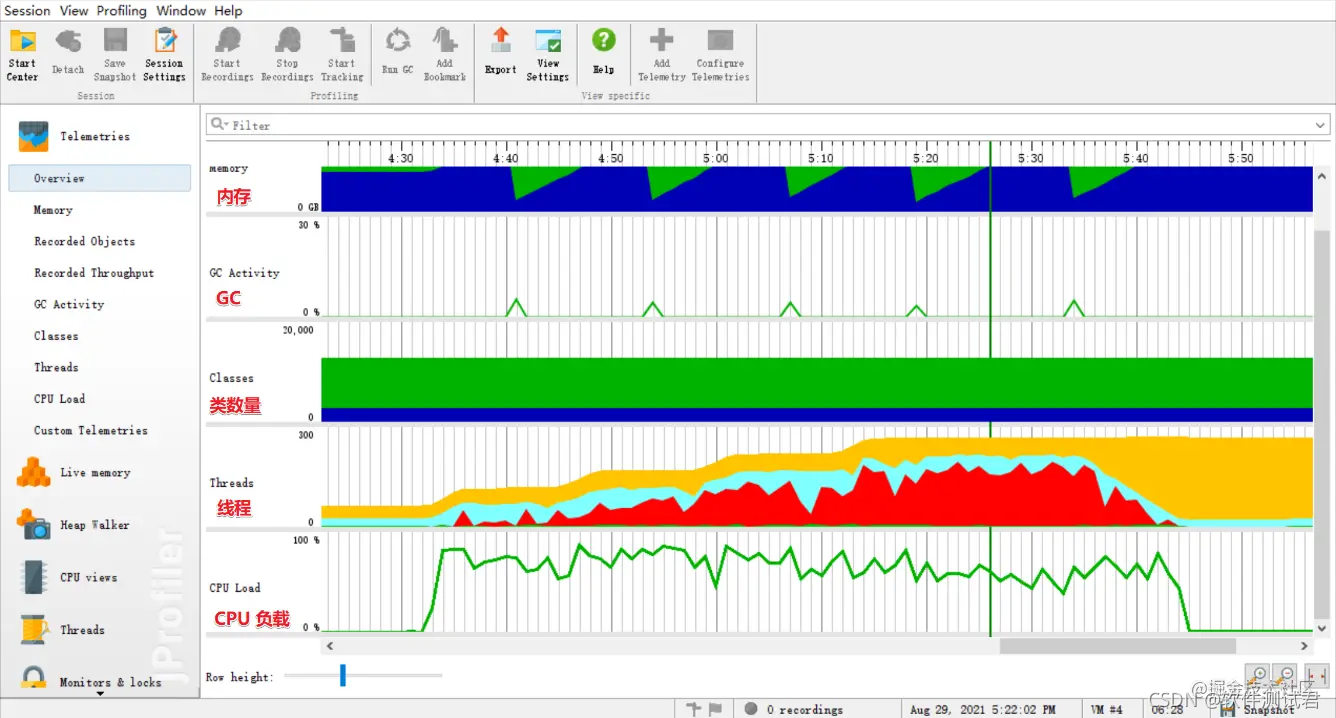Viewport: 1336px width, 718px height.
Task: Click the '0 recordings' status text
Action: click(x=804, y=709)
